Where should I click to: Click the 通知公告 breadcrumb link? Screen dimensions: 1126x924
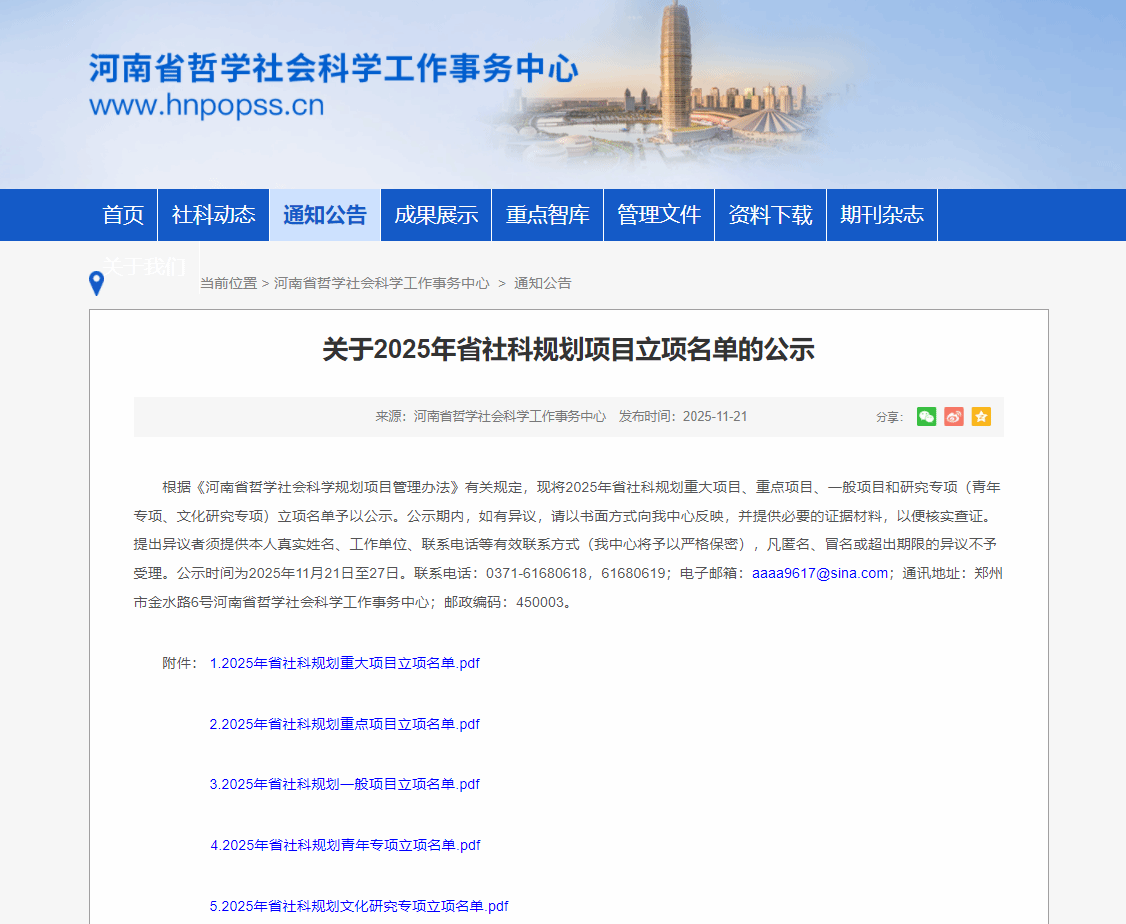(x=543, y=283)
